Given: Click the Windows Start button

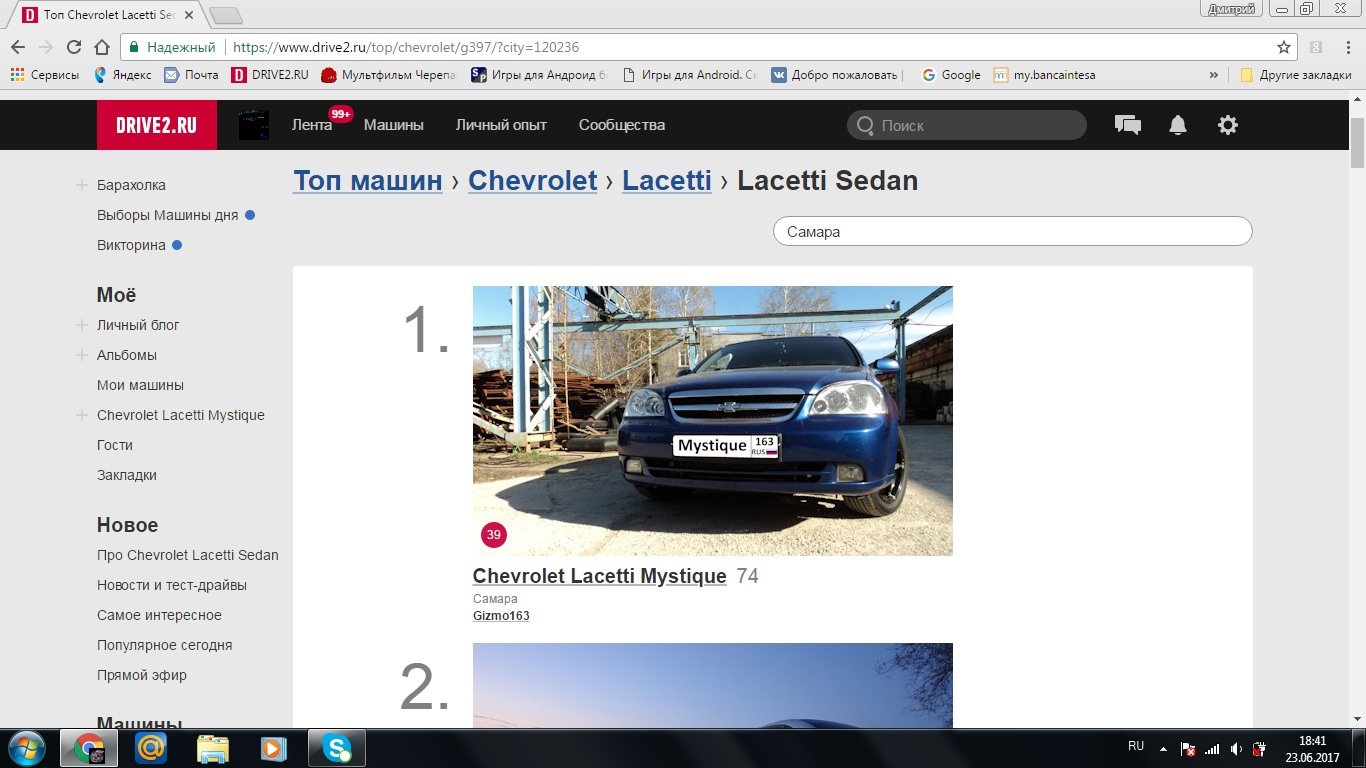Looking at the screenshot, I should tap(26, 748).
